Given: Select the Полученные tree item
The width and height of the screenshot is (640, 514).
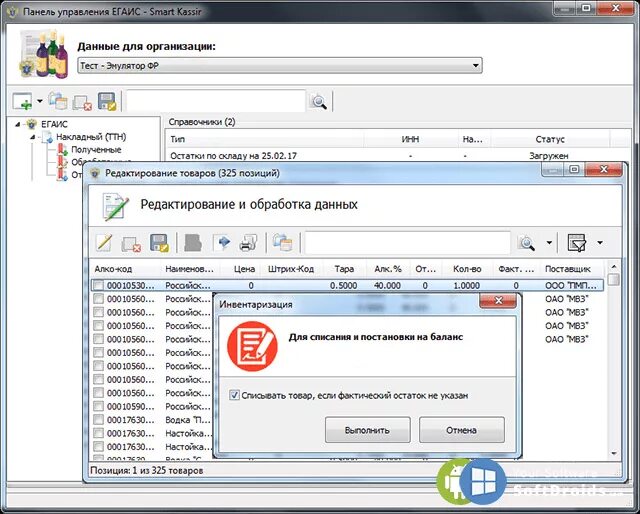Looking at the screenshot, I should (x=96, y=149).
